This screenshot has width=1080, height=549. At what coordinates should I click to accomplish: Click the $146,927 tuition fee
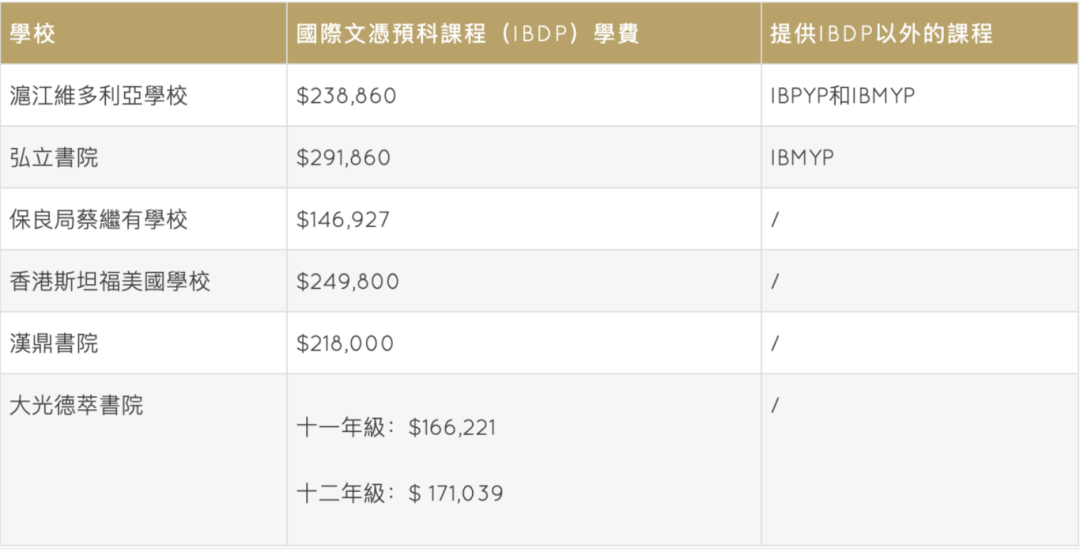coord(343,220)
